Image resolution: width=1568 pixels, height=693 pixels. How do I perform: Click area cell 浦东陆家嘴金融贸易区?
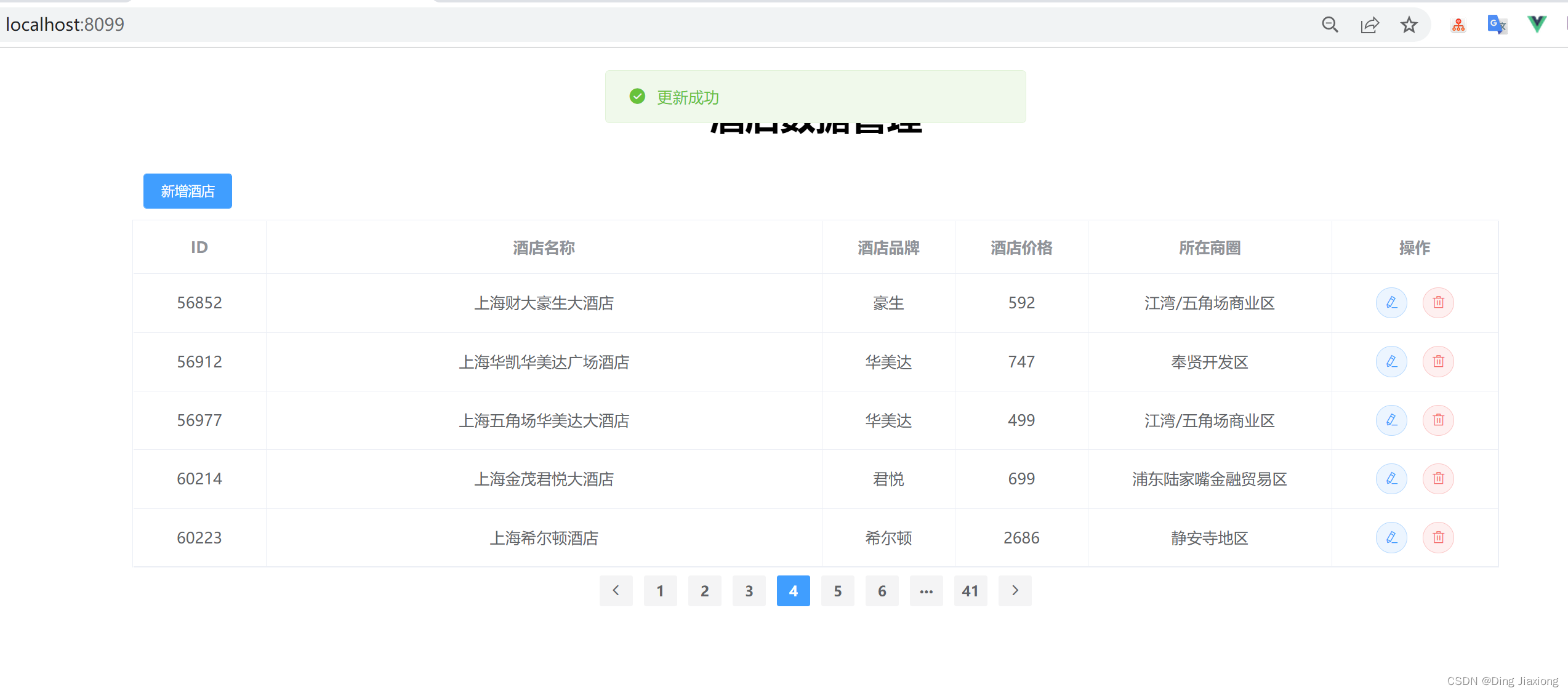pyautogui.click(x=1210, y=479)
